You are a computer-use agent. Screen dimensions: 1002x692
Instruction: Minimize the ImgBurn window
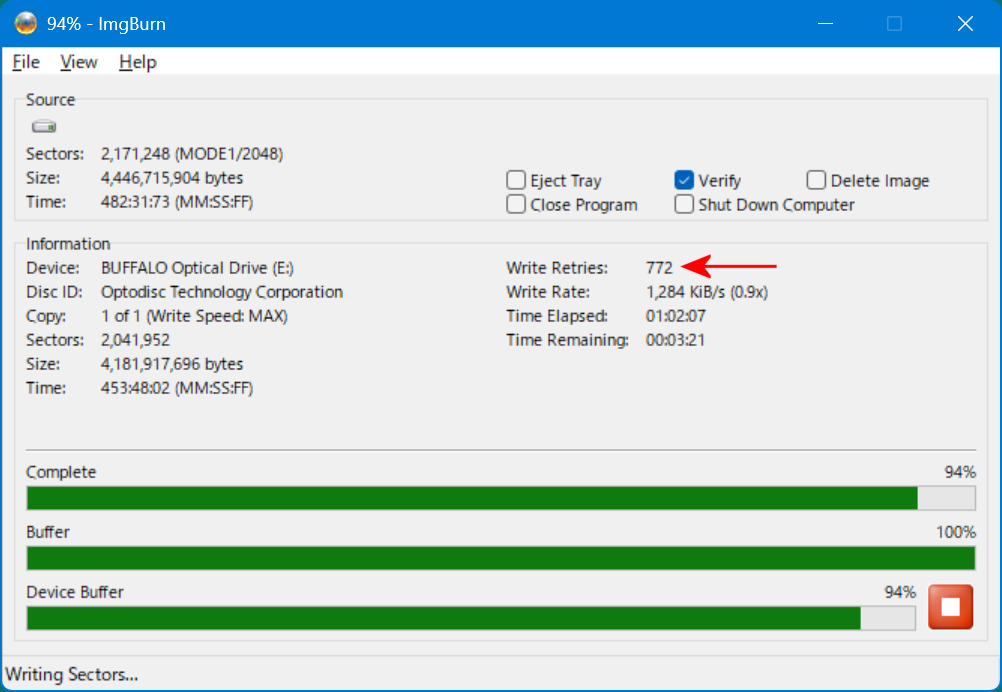coord(826,24)
